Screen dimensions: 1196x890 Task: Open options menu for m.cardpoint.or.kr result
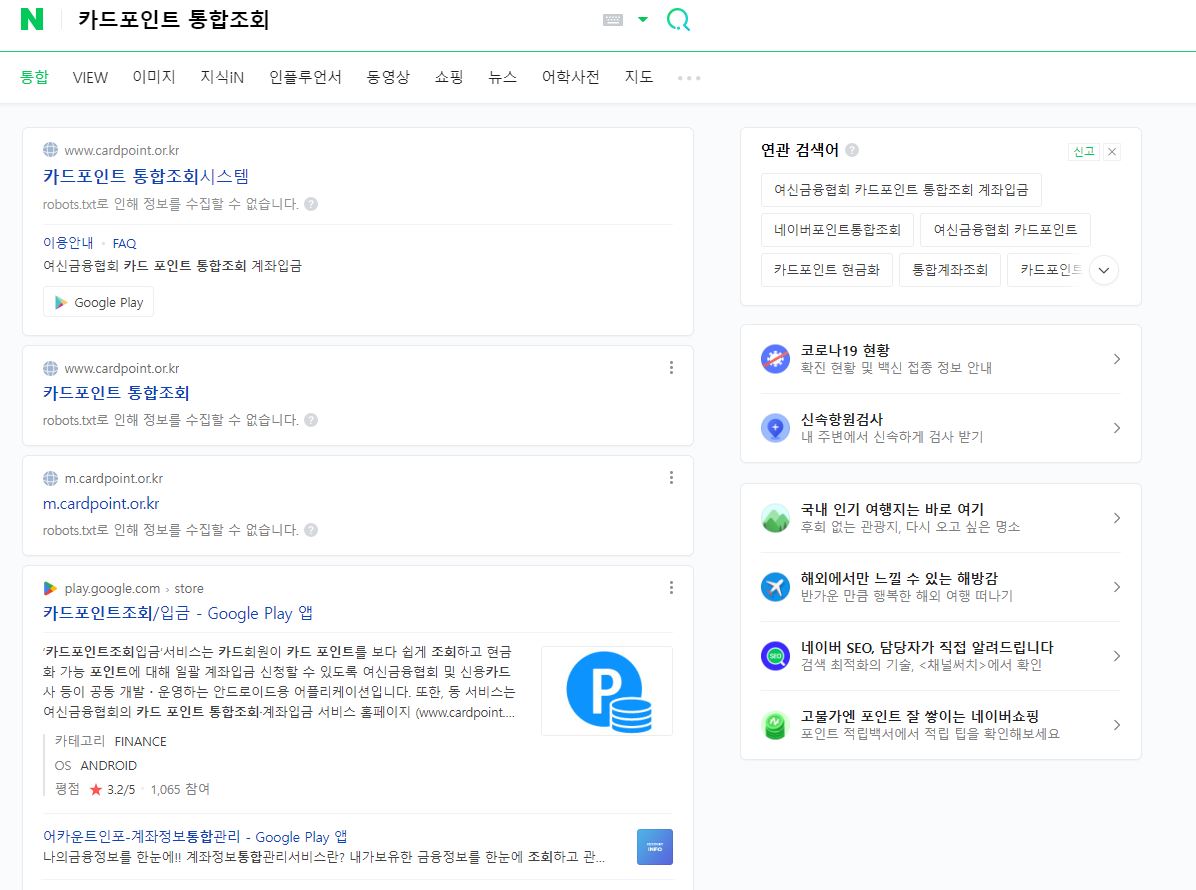point(671,477)
